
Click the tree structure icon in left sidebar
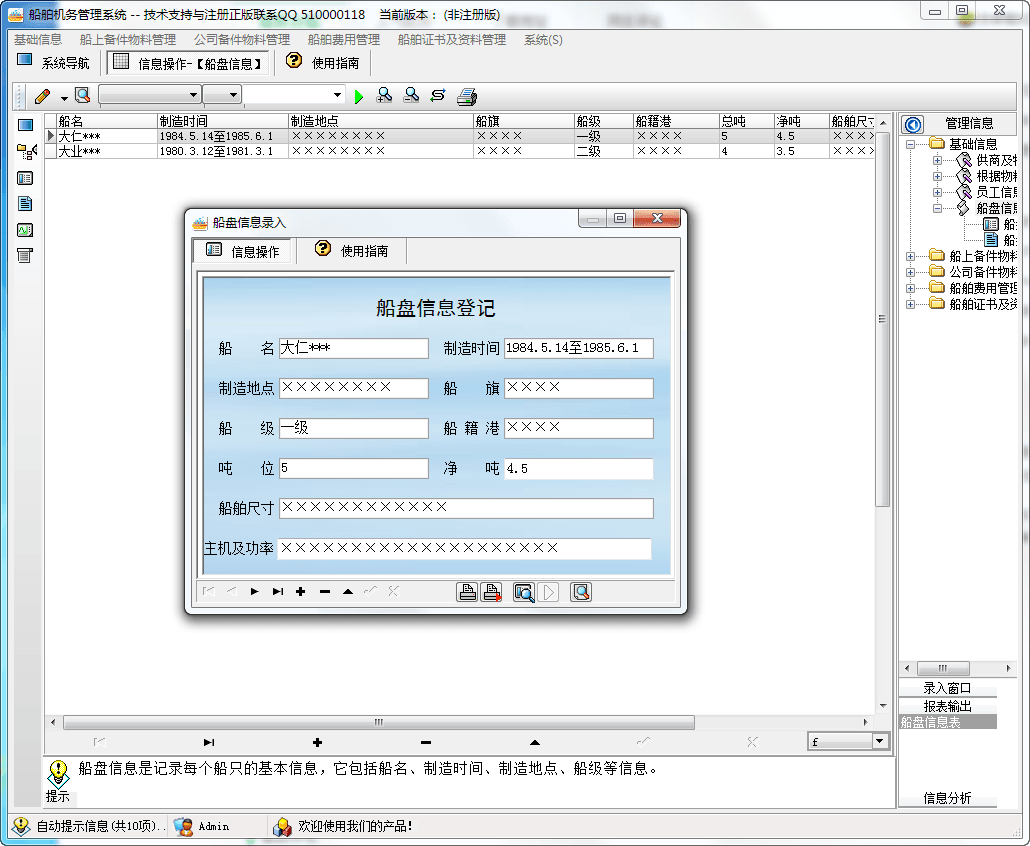click(x=25, y=151)
